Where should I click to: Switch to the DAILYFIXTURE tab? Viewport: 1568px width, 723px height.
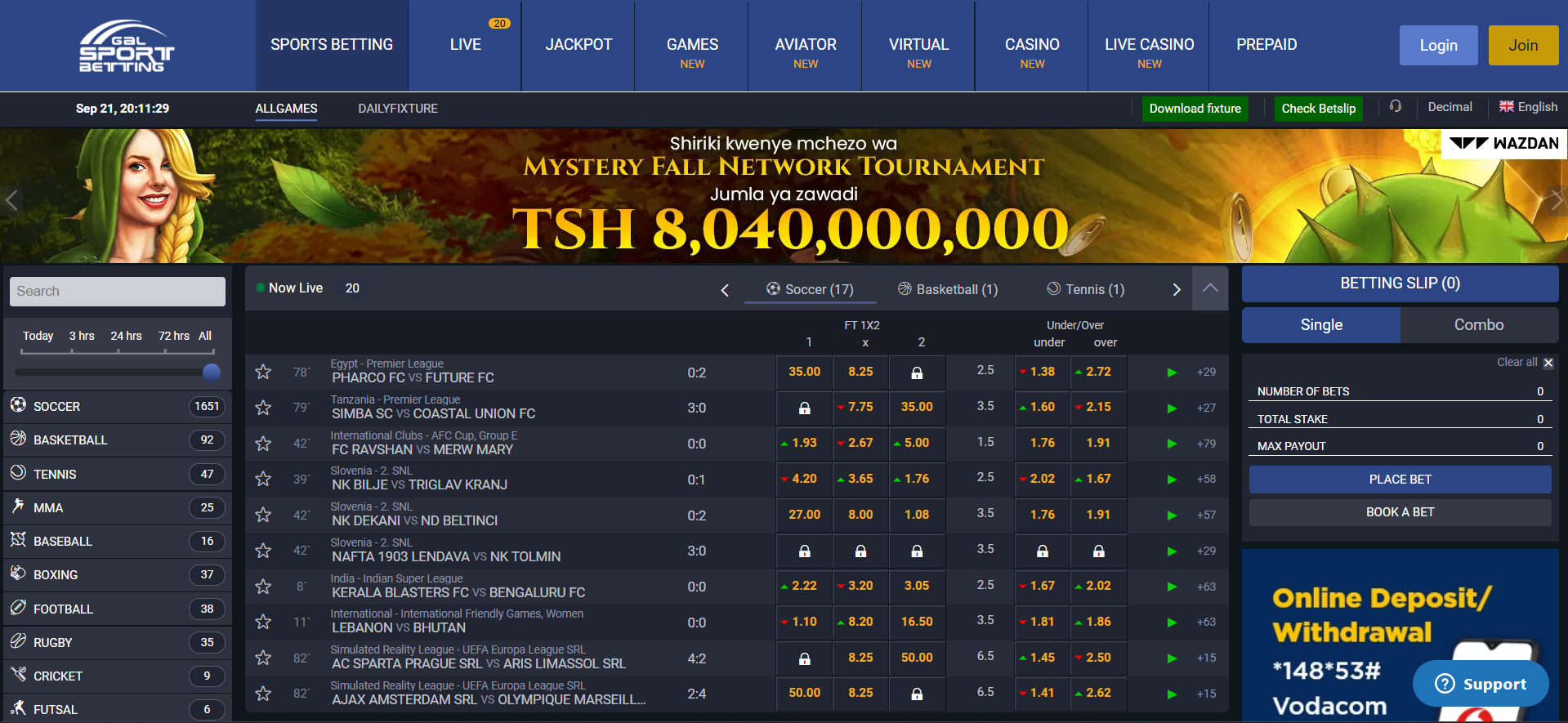click(398, 109)
